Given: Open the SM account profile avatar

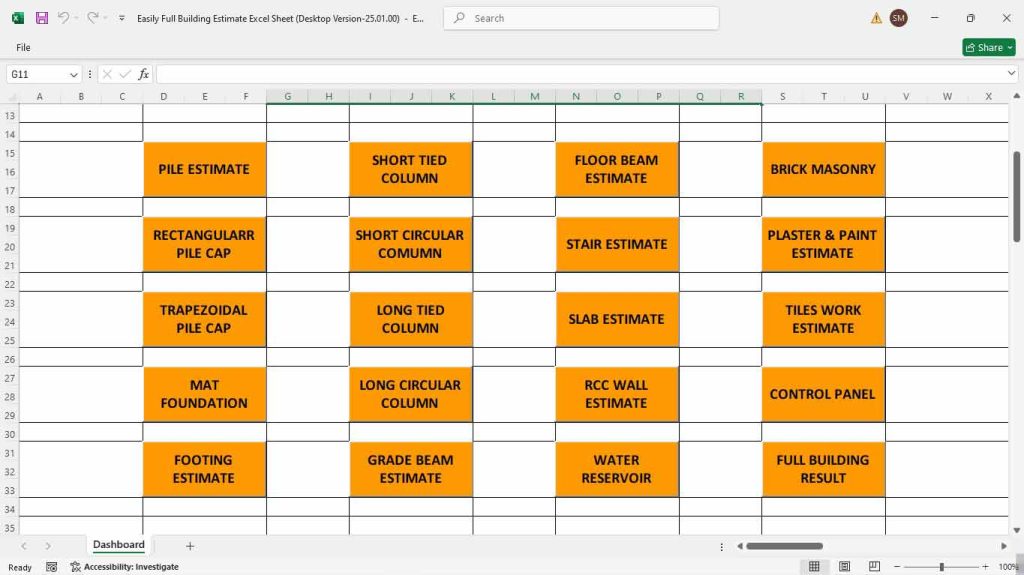Looking at the screenshot, I should 898,18.
